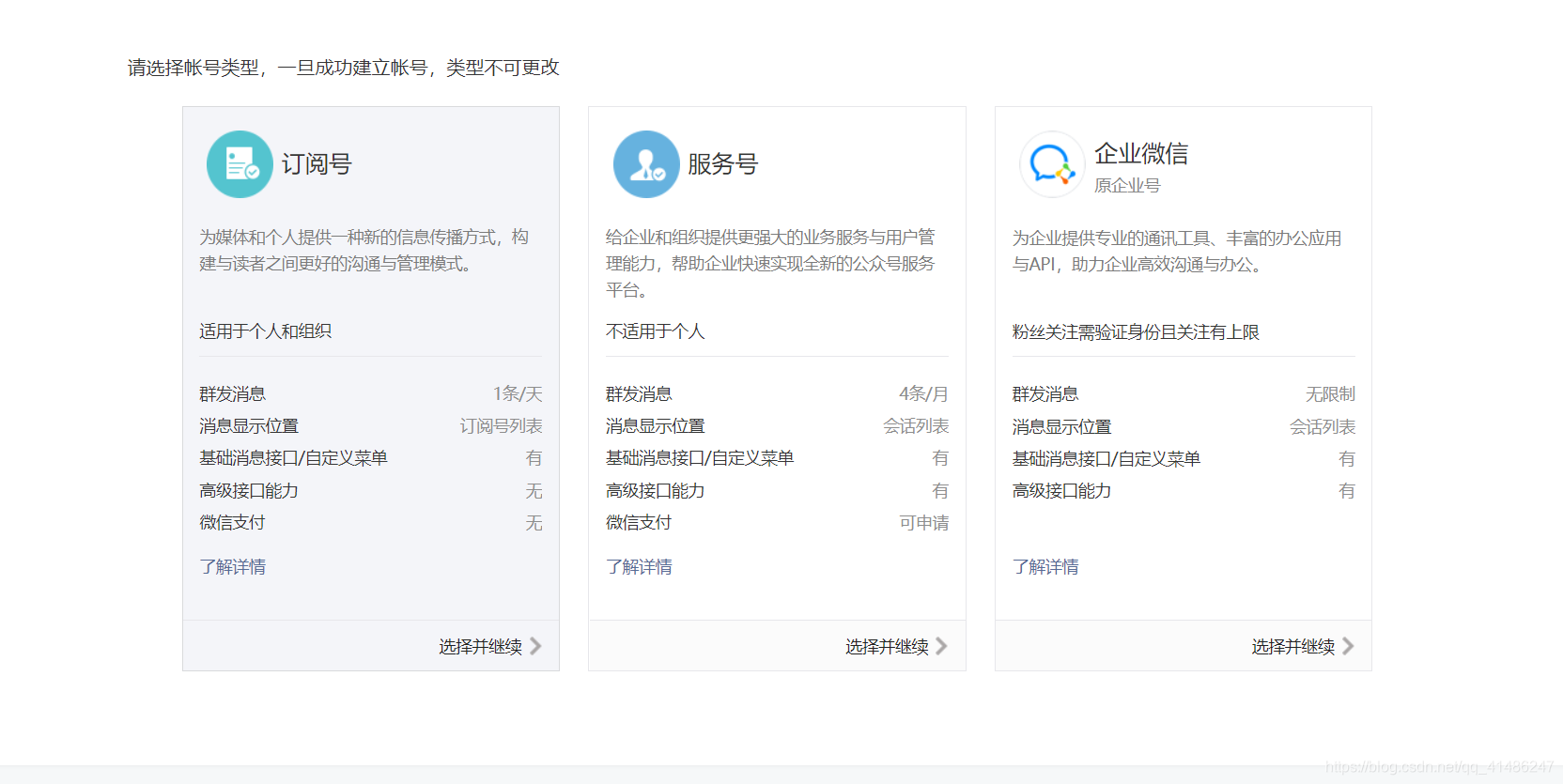Open 了解详情 link in 订阅号 card
The image size is (1563, 784).
coord(232,567)
